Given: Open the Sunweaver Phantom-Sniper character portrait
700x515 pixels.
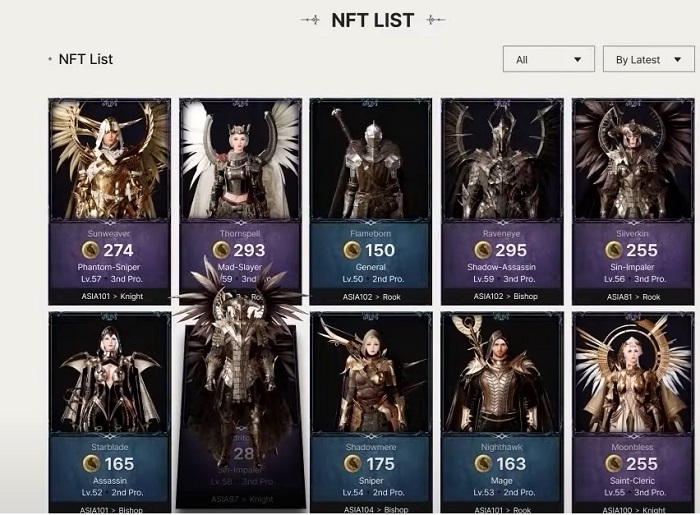Looking at the screenshot, I should pos(109,160).
